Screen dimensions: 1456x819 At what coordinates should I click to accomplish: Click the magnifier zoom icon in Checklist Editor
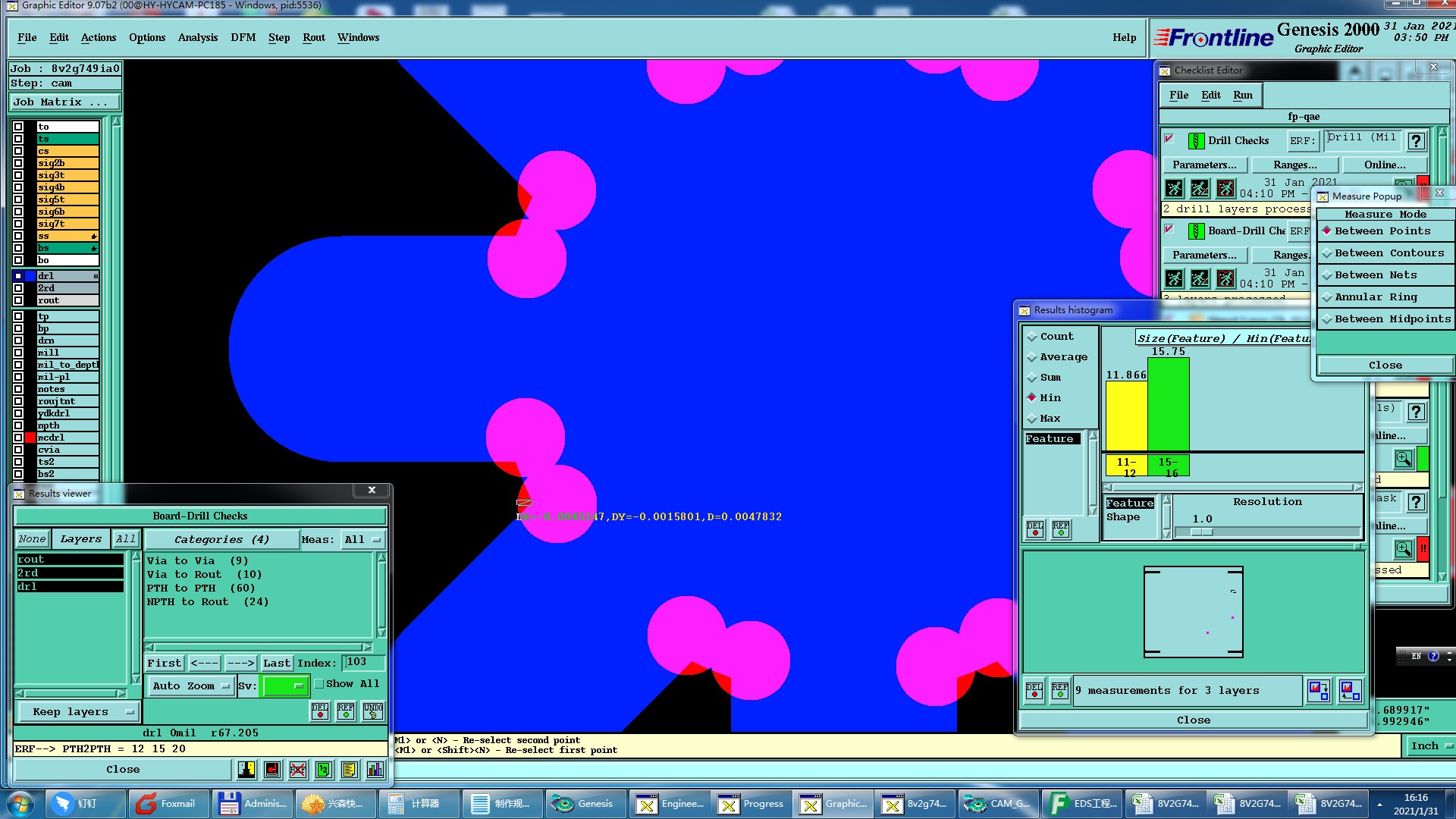pos(1403,459)
